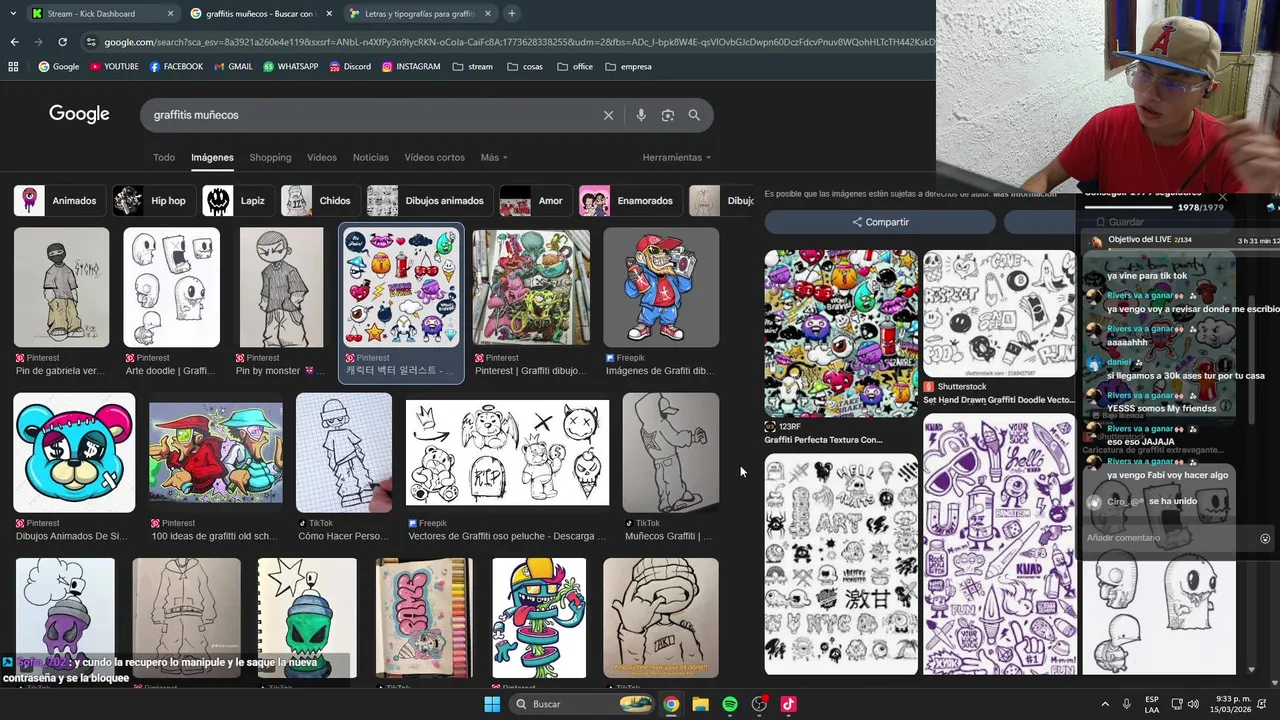Viewport: 1280px width, 720px height.
Task: Start voice search with microphone icon
Action: tap(641, 115)
